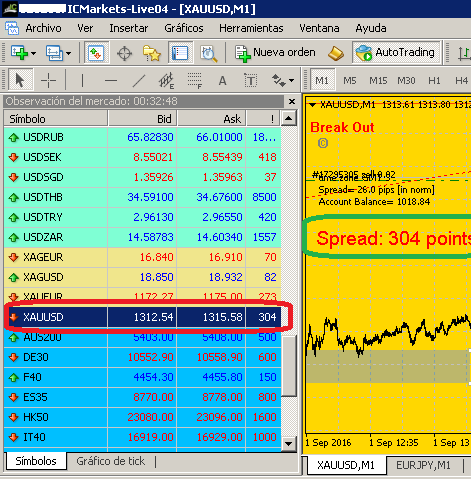Image resolution: width=471 pixels, height=479 pixels.
Task: Select the XAGUSD row
Action: coord(142,277)
